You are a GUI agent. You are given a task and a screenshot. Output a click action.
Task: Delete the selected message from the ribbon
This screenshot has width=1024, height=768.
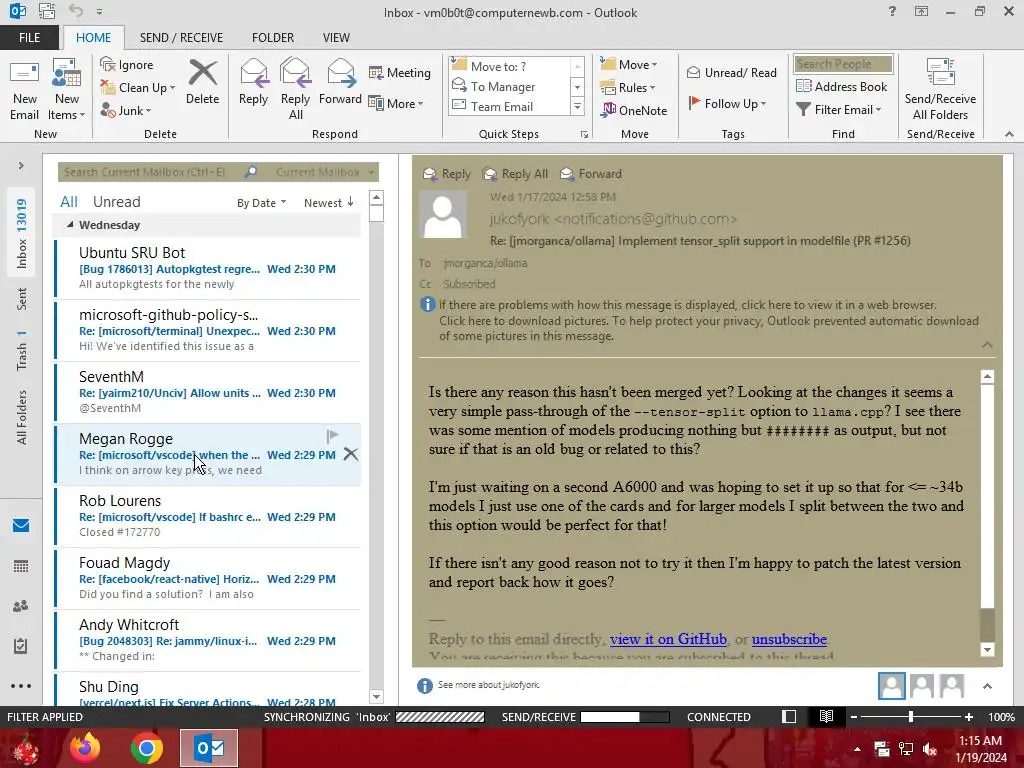click(202, 82)
